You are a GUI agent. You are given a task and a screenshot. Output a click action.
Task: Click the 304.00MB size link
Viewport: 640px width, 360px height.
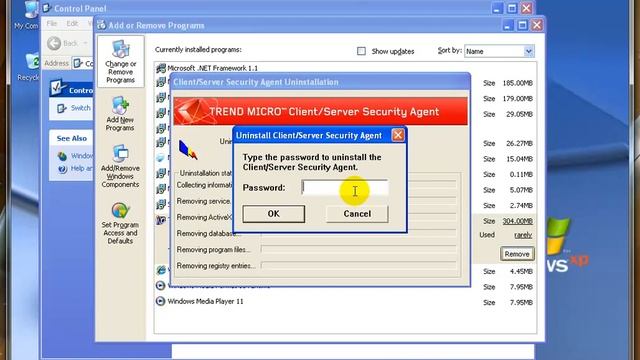click(518, 221)
